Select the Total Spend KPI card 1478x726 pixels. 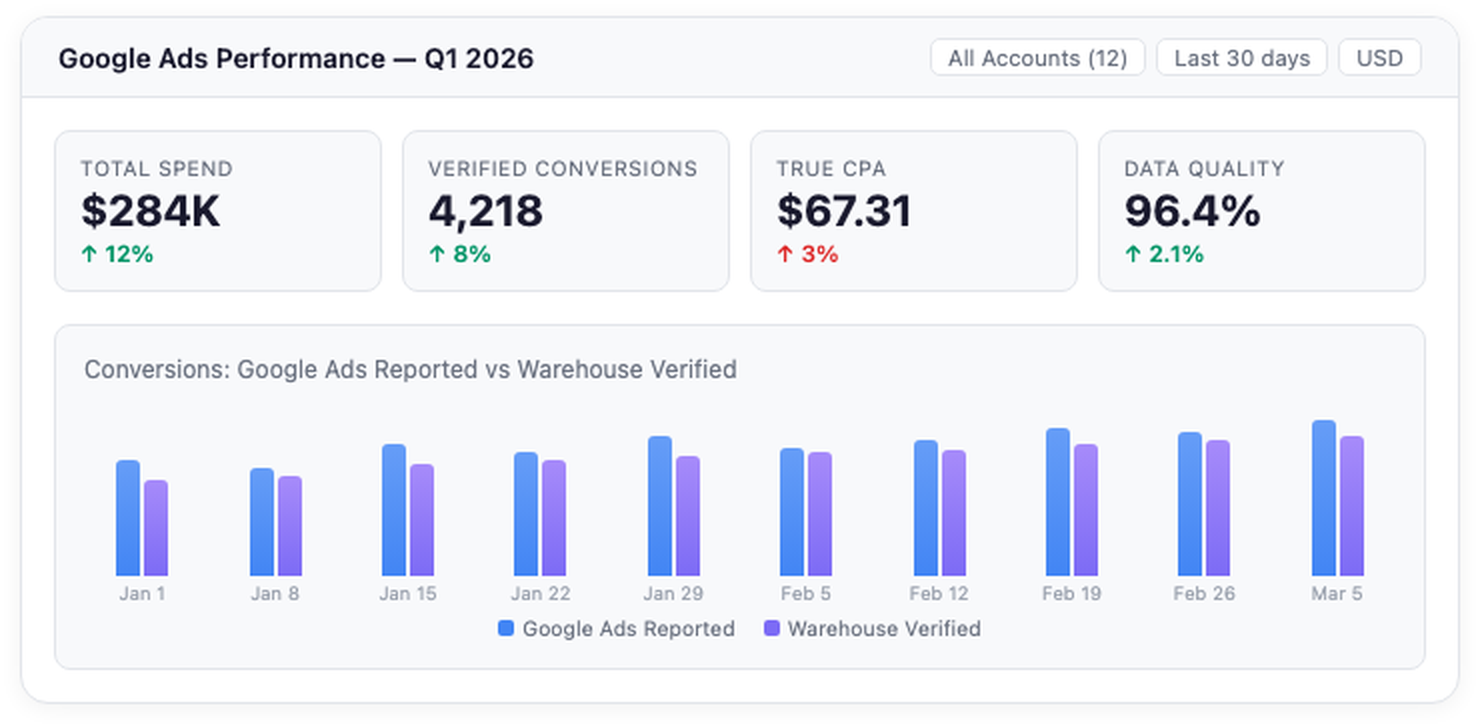[x=217, y=210]
